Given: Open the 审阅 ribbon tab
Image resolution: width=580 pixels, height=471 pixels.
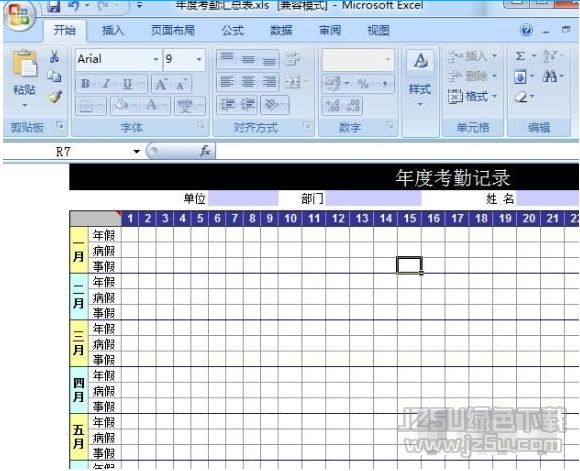Looking at the screenshot, I should 330,30.
